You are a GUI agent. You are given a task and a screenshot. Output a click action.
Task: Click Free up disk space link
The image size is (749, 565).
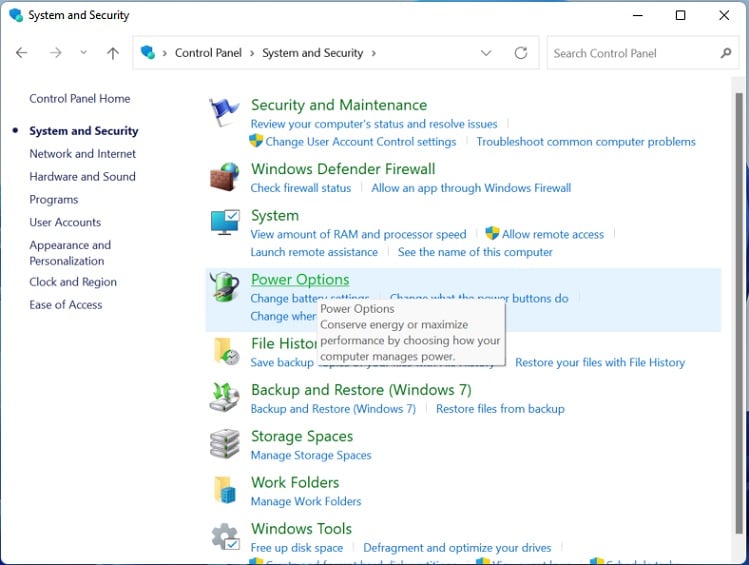pos(297,548)
